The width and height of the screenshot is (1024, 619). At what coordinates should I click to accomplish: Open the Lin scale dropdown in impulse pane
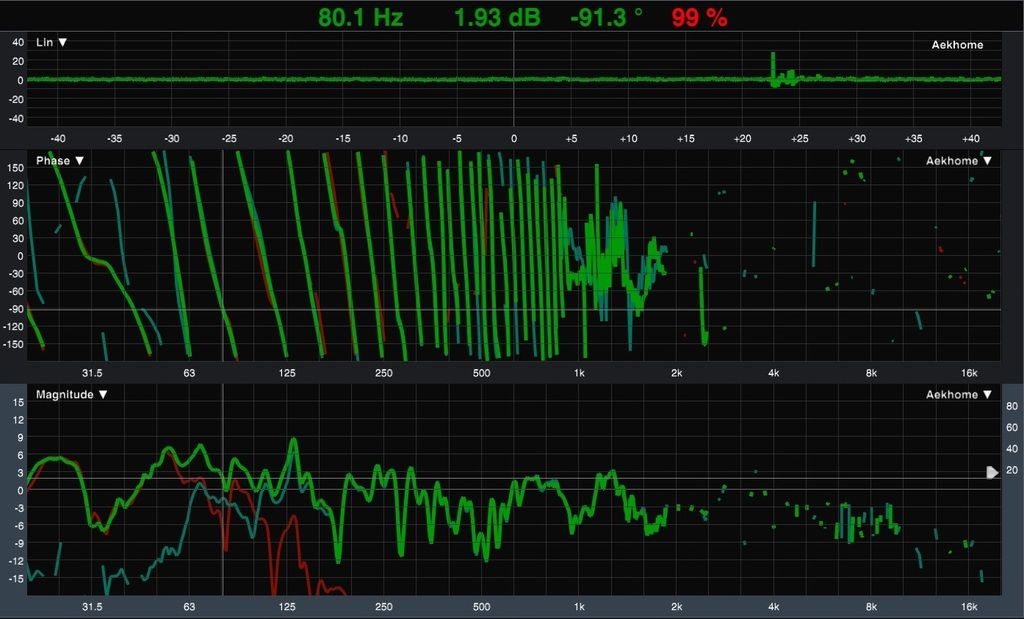tap(52, 42)
